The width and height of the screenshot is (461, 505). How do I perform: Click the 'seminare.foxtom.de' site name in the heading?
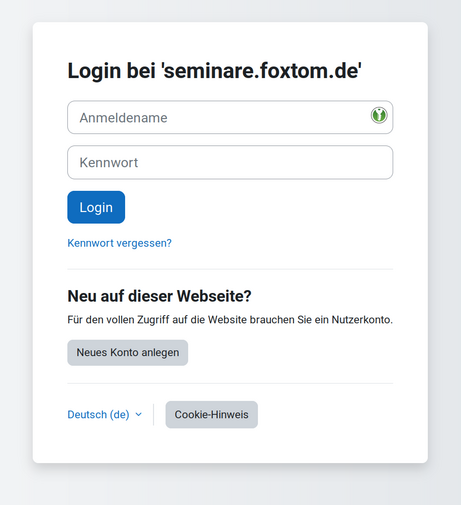click(261, 71)
